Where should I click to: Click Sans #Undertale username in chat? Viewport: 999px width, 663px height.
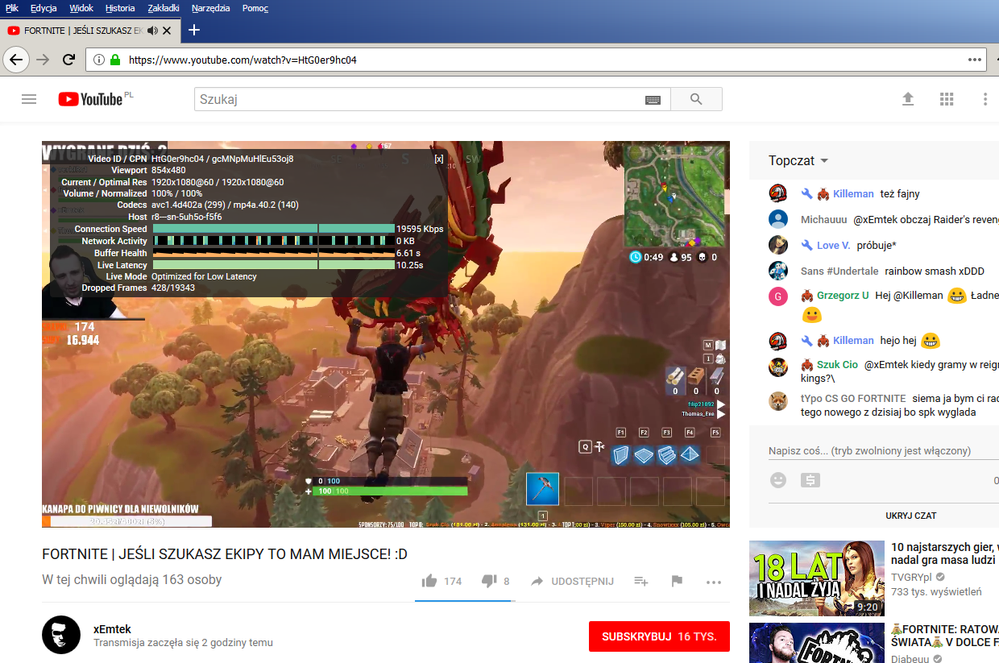point(839,271)
